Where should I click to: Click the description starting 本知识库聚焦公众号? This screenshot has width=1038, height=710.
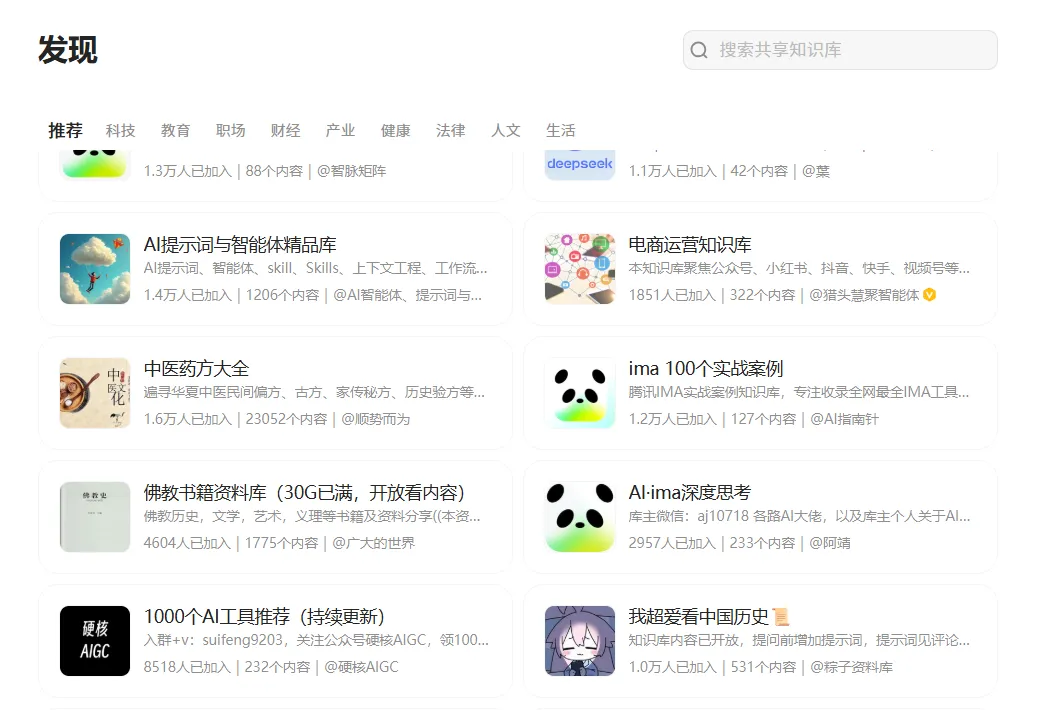tap(799, 269)
